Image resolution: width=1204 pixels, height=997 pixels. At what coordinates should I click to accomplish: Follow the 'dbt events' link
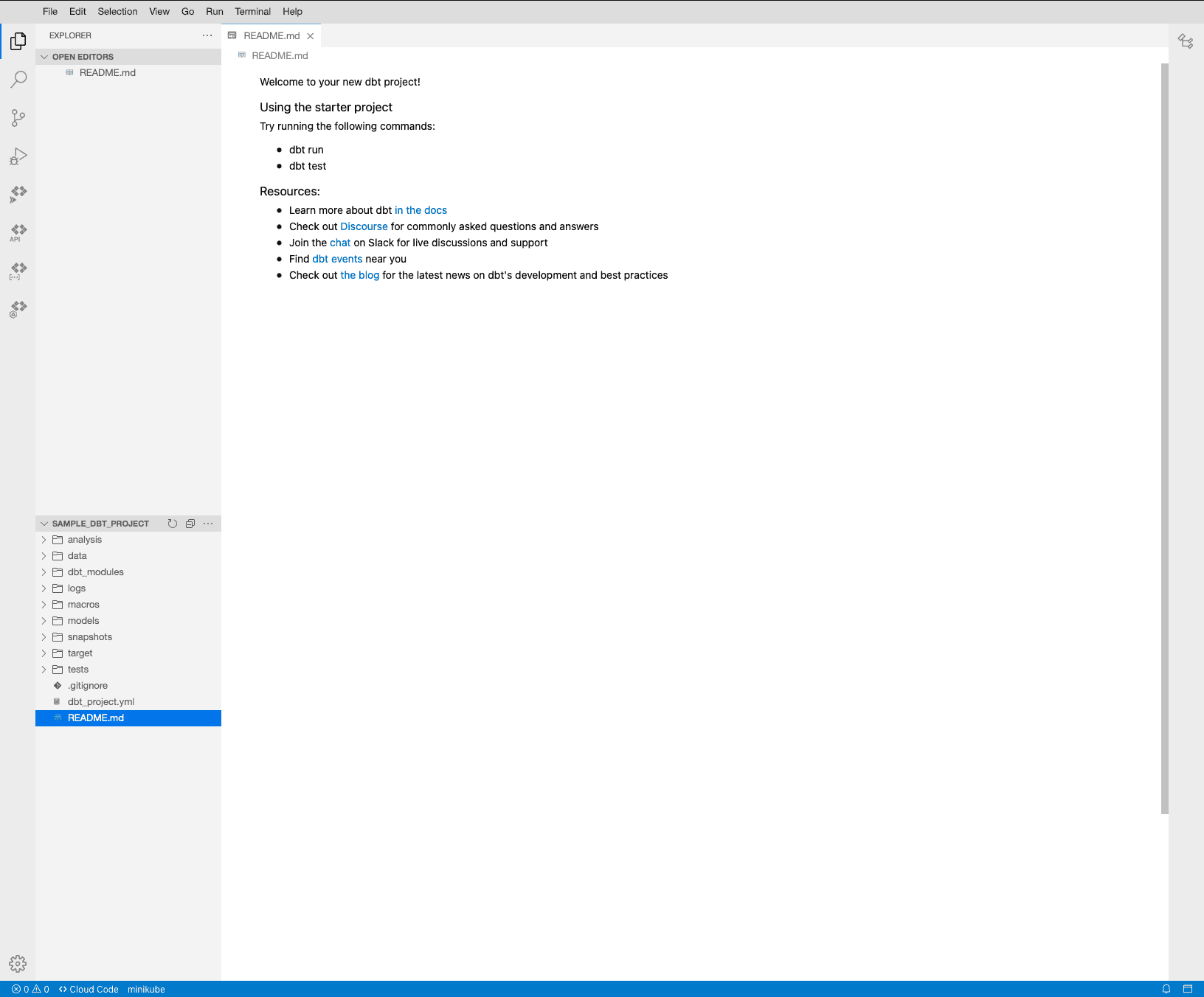click(337, 259)
